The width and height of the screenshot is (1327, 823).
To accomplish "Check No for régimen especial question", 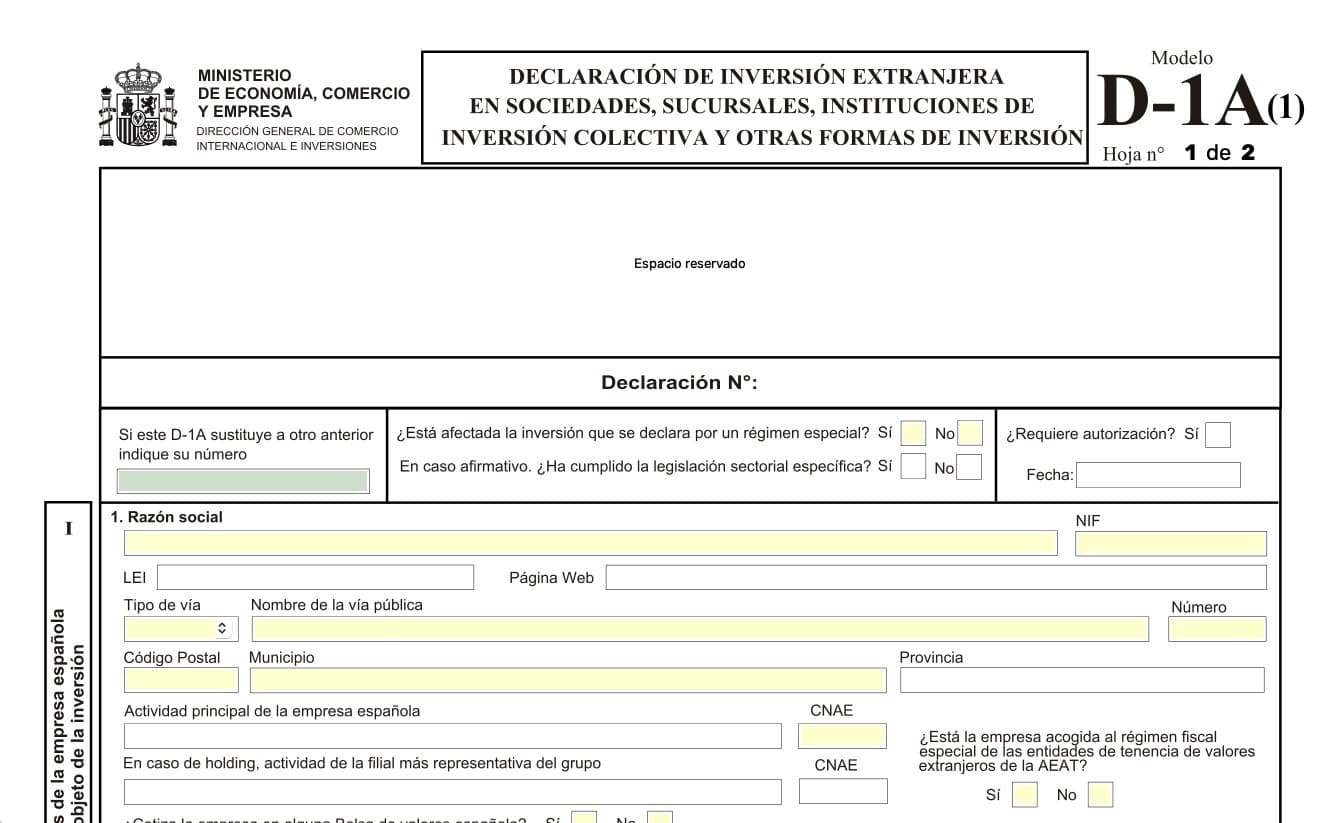I will tap(968, 433).
